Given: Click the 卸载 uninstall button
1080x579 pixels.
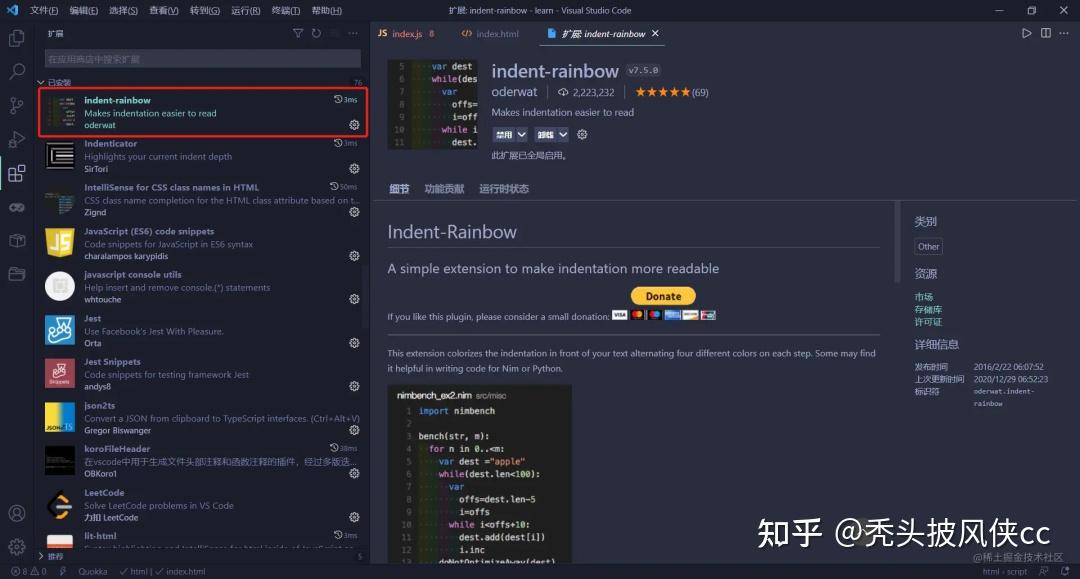Looking at the screenshot, I should [x=546, y=135].
